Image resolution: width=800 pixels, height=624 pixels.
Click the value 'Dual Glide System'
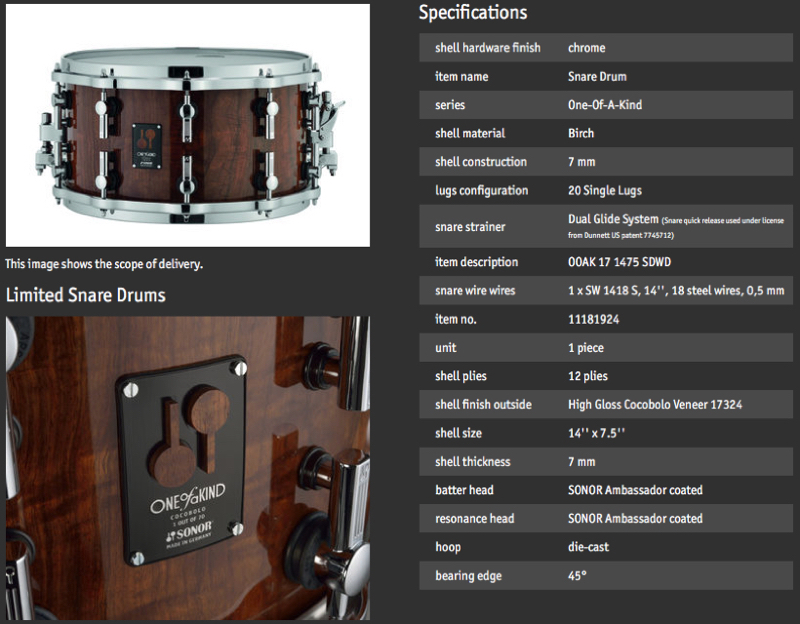(613, 219)
